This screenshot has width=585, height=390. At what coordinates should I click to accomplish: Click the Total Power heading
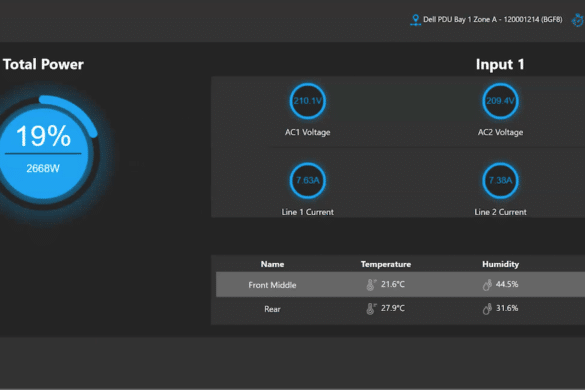point(43,64)
